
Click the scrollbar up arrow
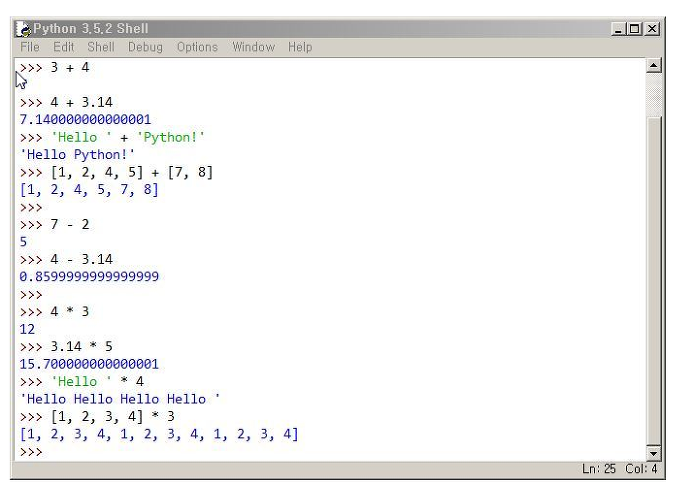(x=653, y=65)
